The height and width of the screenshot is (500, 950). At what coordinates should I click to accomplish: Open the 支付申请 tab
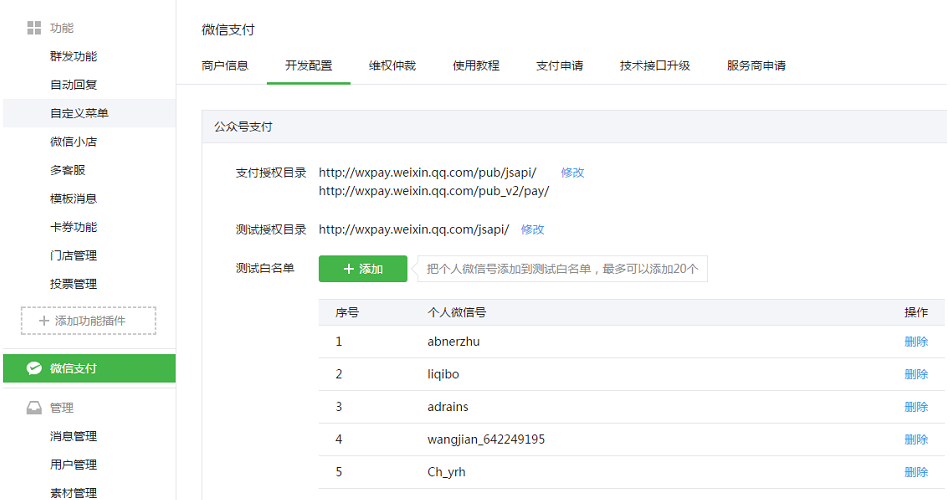559,65
